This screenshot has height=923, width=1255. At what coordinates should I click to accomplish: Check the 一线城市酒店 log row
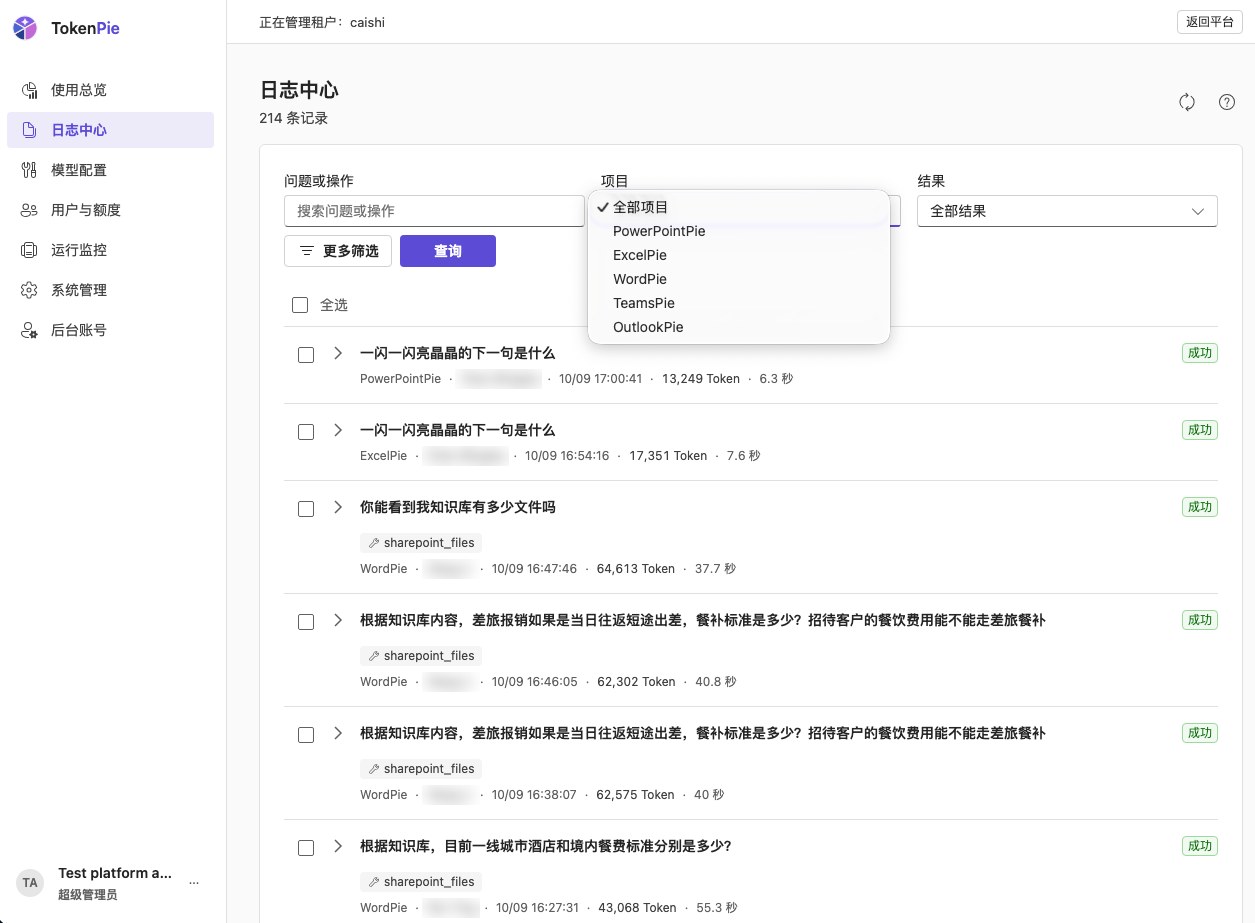point(306,848)
